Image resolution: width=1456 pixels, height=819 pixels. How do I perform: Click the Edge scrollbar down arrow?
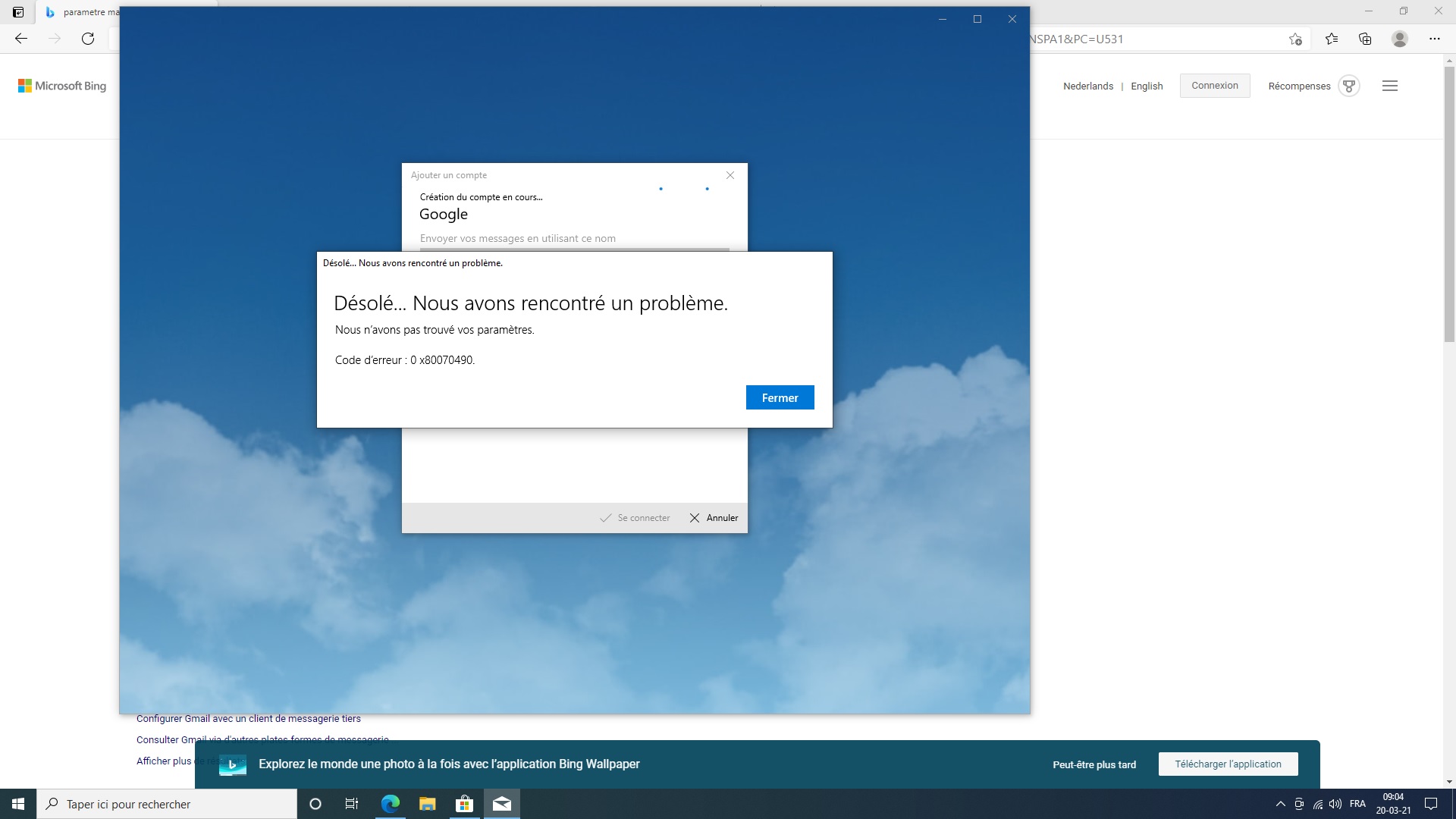pyautogui.click(x=1449, y=782)
